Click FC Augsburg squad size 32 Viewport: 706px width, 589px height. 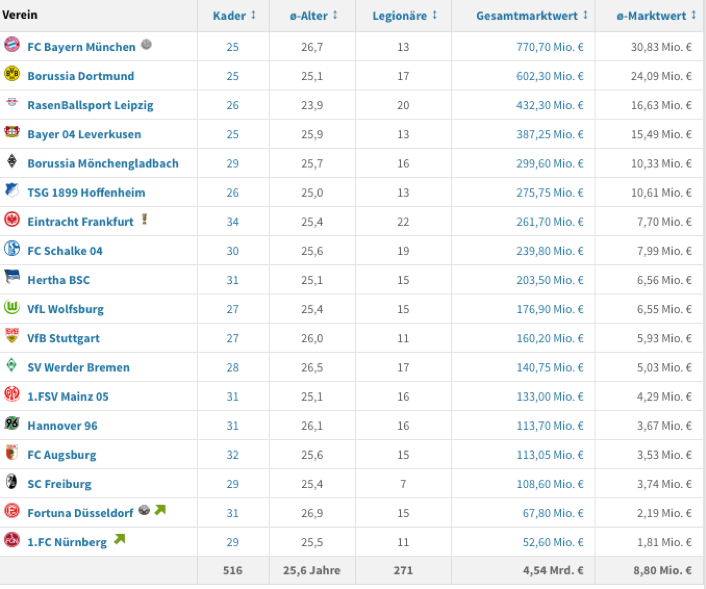[232, 455]
